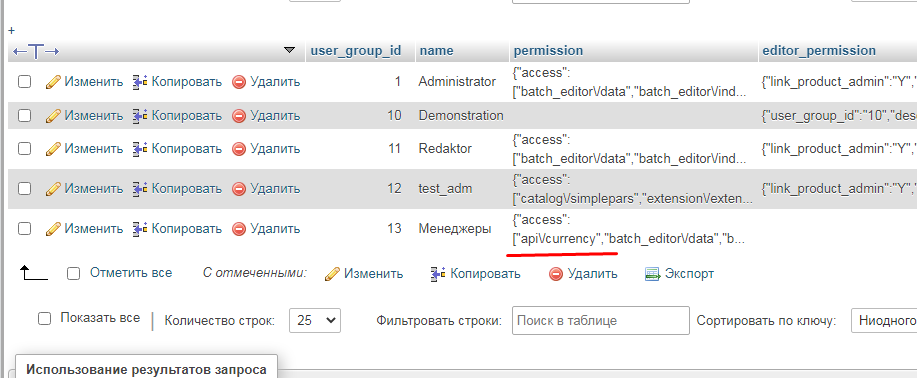
Task: Click the pencil edit icon for Redaktor row
Action: point(53,149)
